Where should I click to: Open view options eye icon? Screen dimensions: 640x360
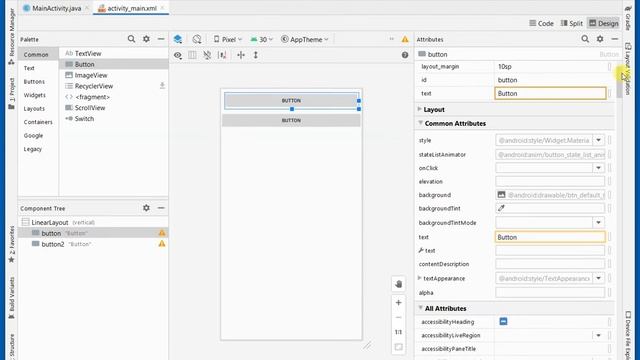[x=178, y=55]
